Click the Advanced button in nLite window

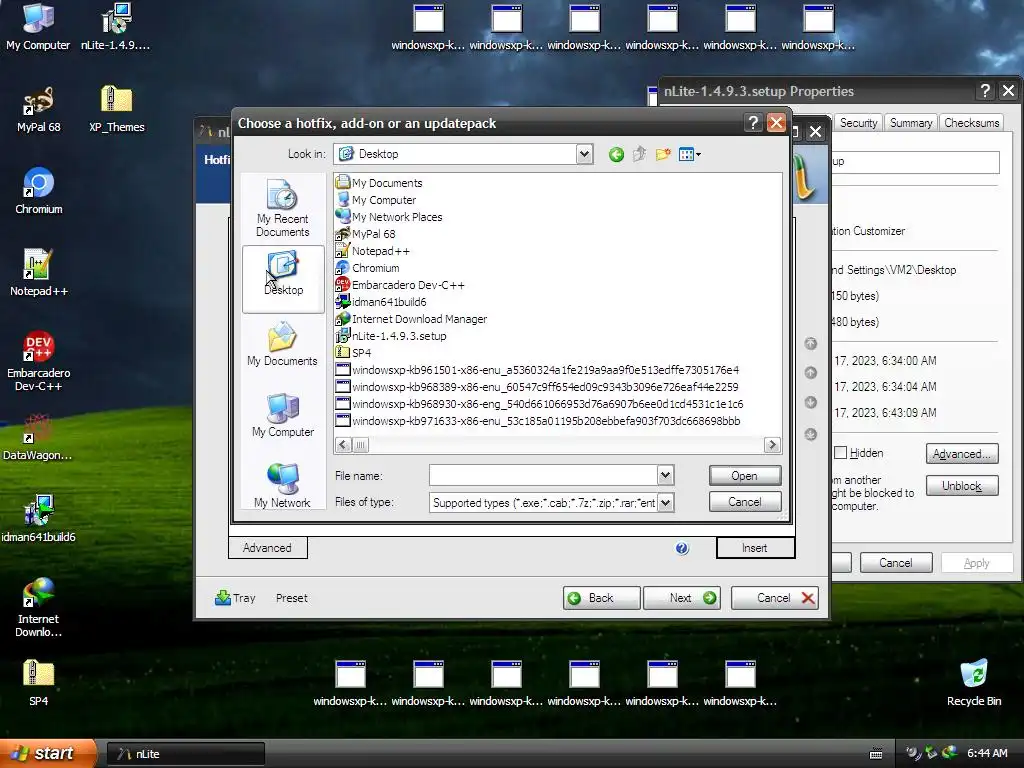pos(267,548)
